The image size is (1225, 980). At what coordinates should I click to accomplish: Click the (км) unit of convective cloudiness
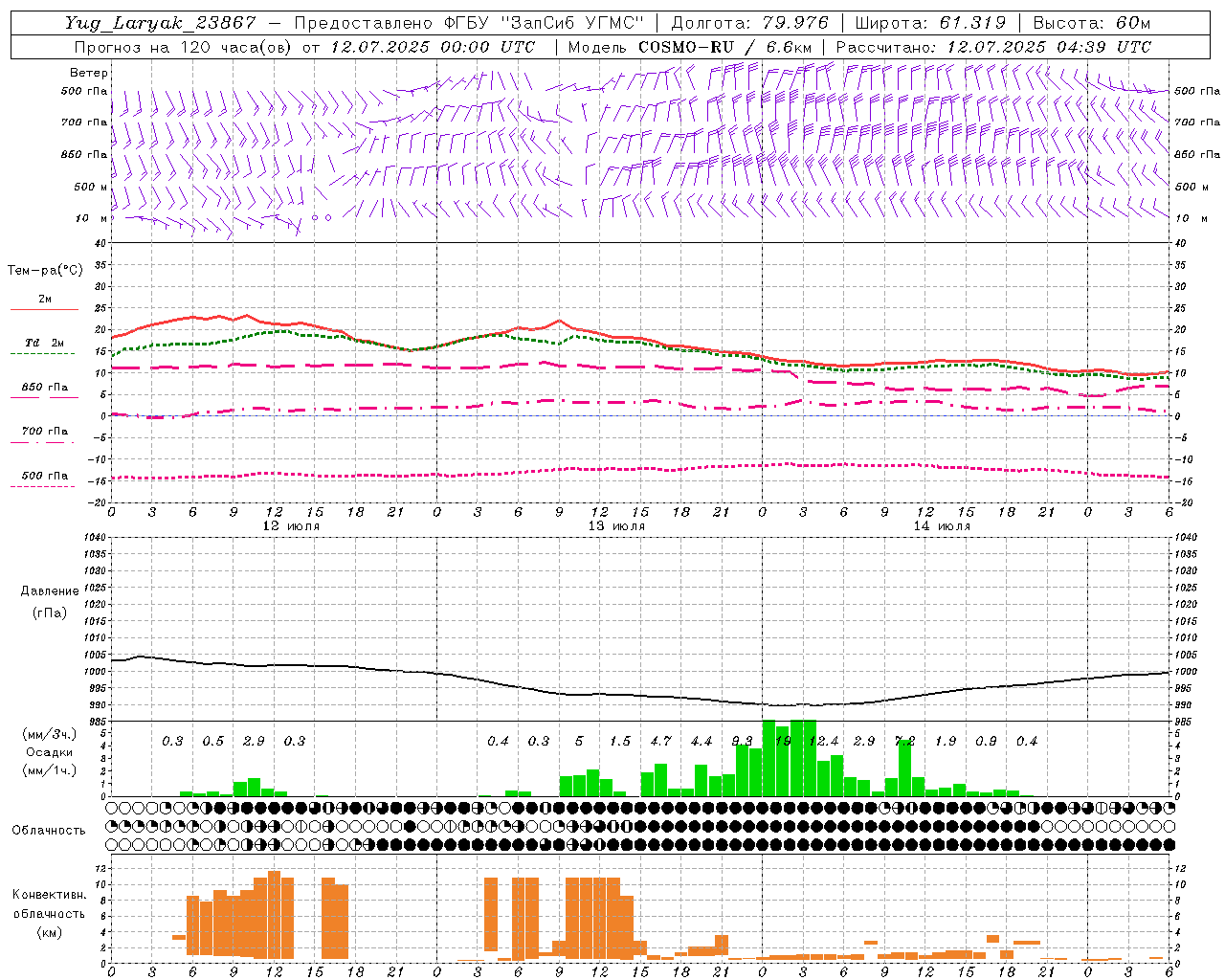click(49, 931)
